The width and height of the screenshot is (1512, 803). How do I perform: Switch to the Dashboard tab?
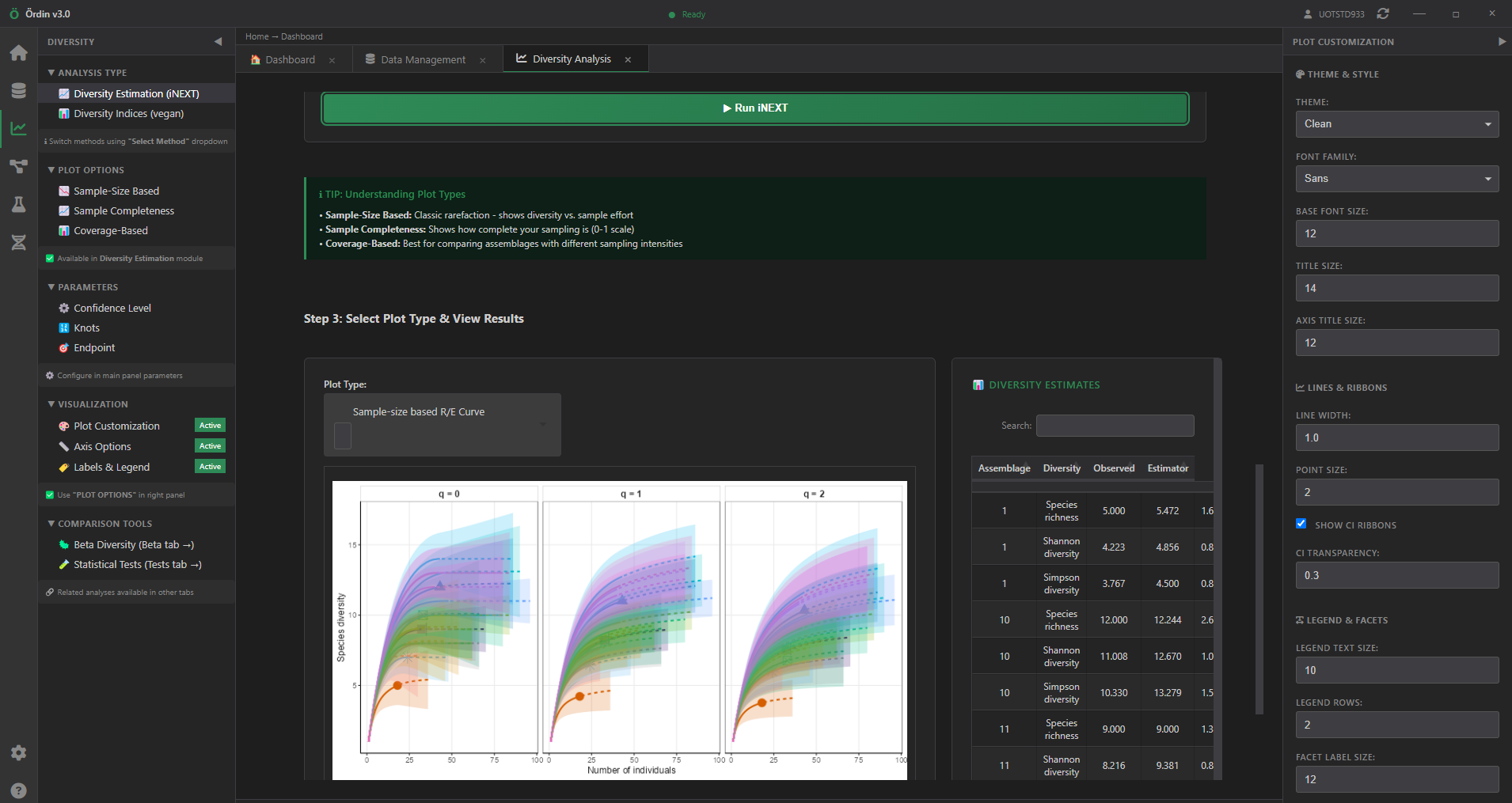290,59
